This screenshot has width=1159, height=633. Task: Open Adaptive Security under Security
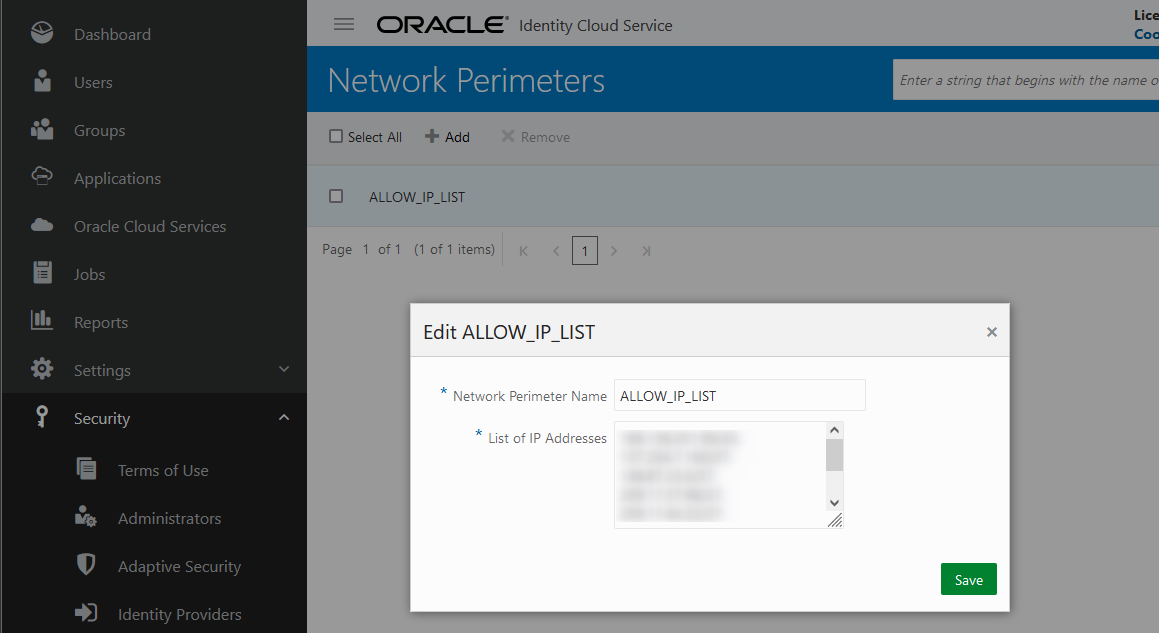click(180, 566)
